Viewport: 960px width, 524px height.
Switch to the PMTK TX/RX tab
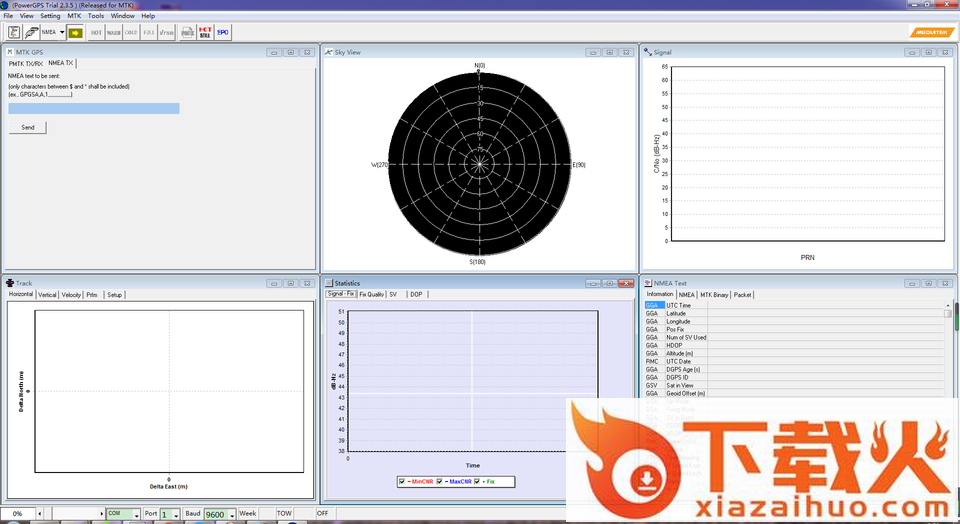pyautogui.click(x=26, y=64)
